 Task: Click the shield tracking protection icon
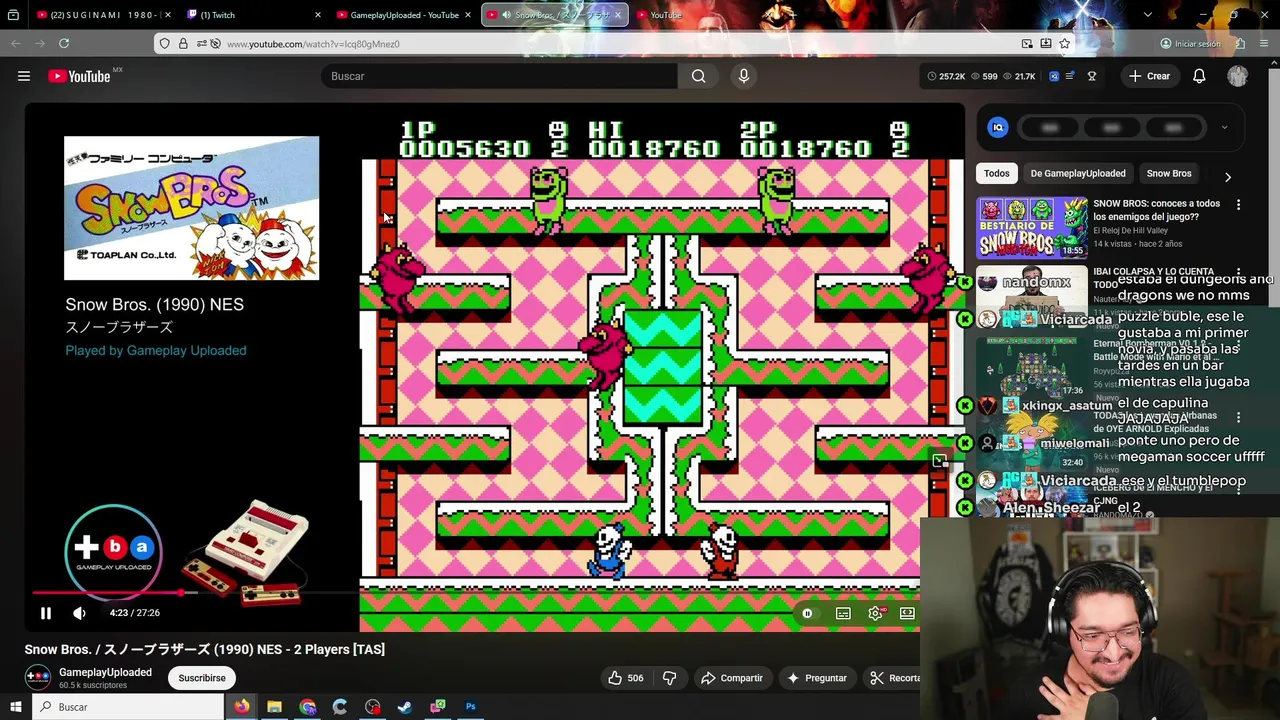(164, 44)
